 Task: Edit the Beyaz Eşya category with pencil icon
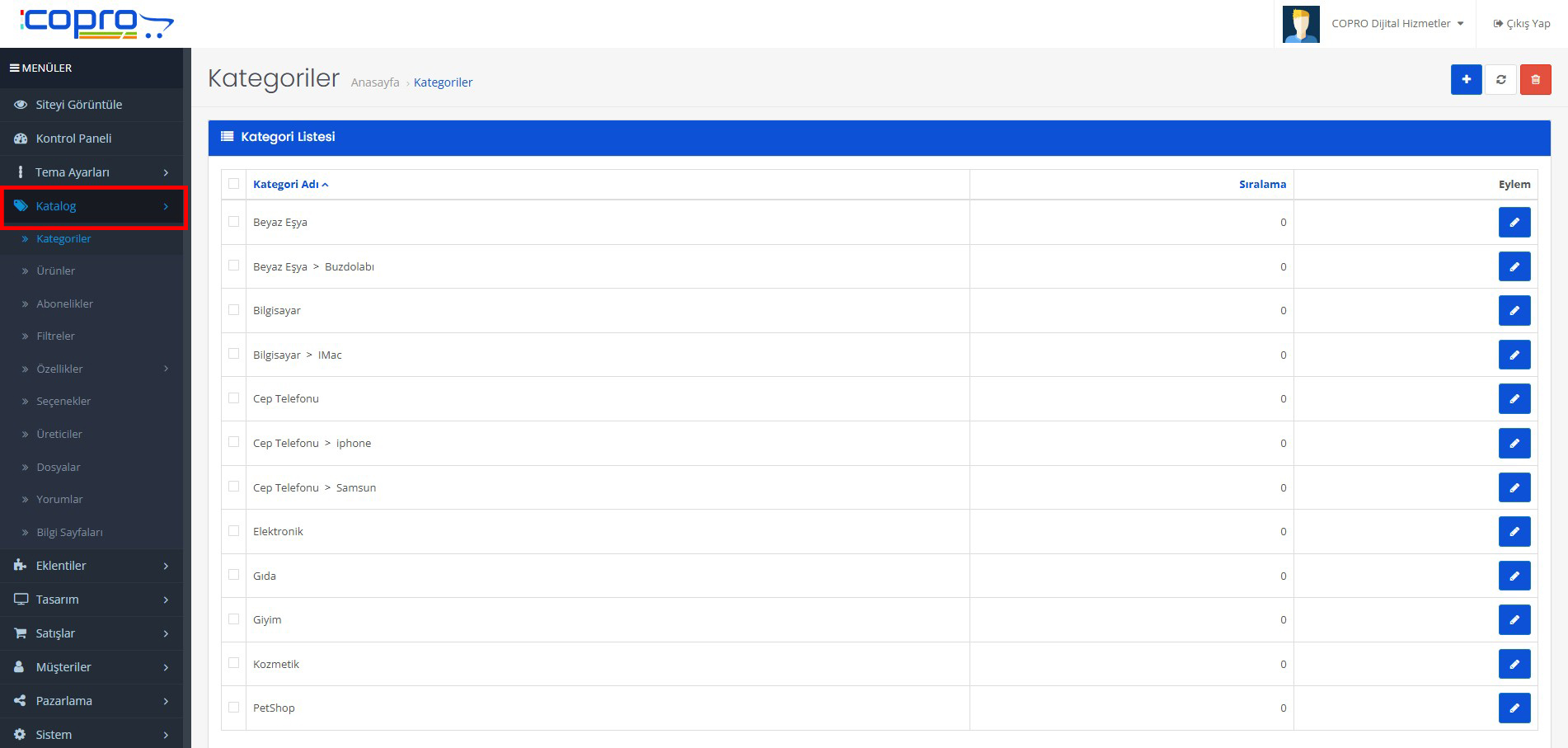point(1514,223)
